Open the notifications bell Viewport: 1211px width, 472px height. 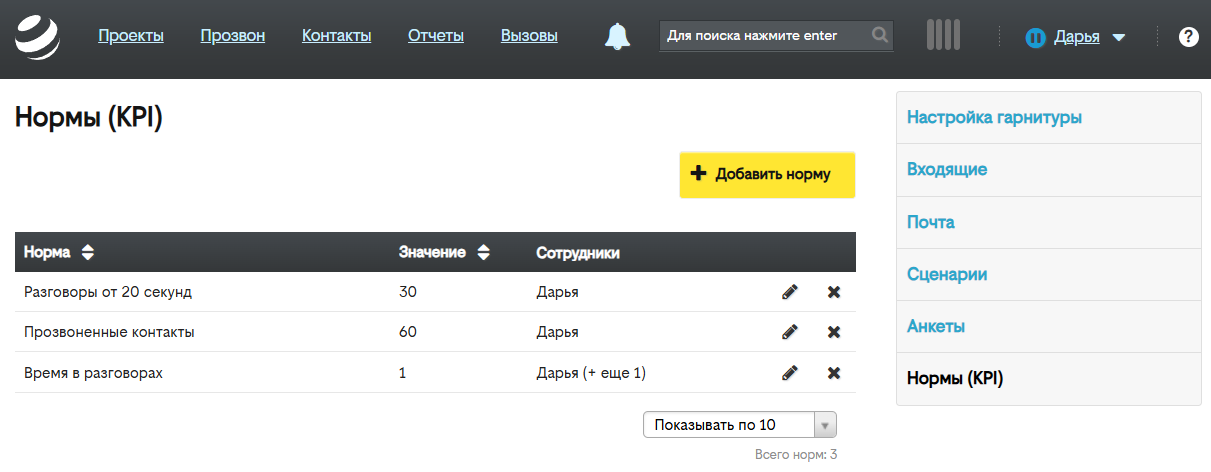[x=617, y=37]
